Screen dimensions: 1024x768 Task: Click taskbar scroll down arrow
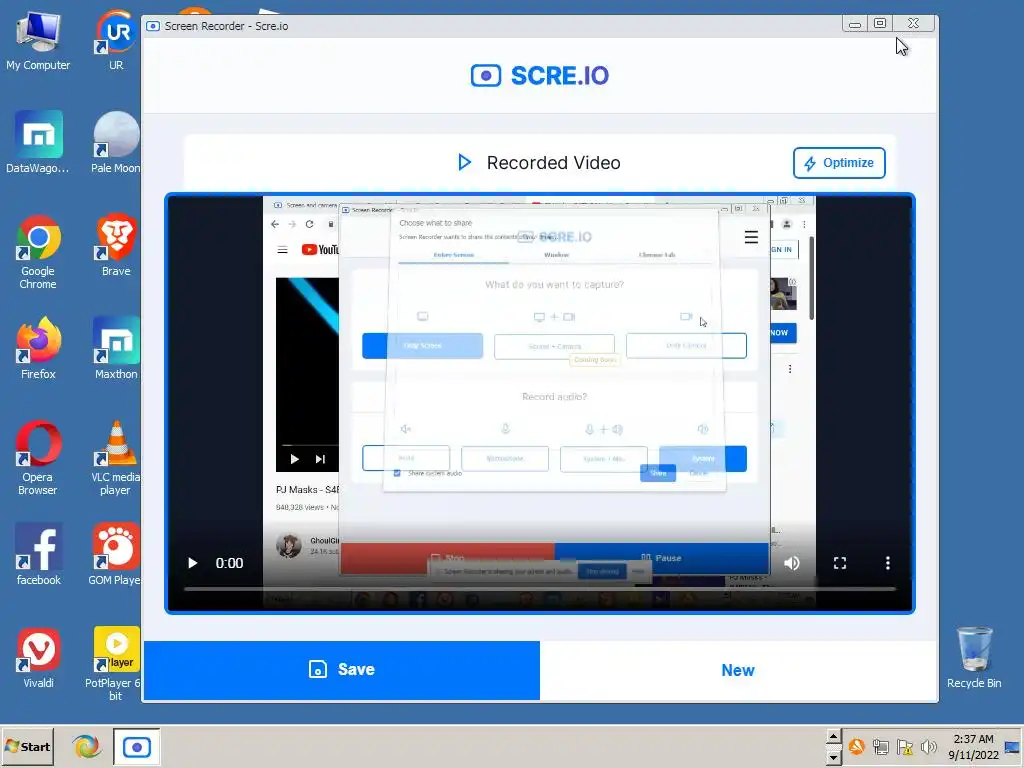[833, 757]
